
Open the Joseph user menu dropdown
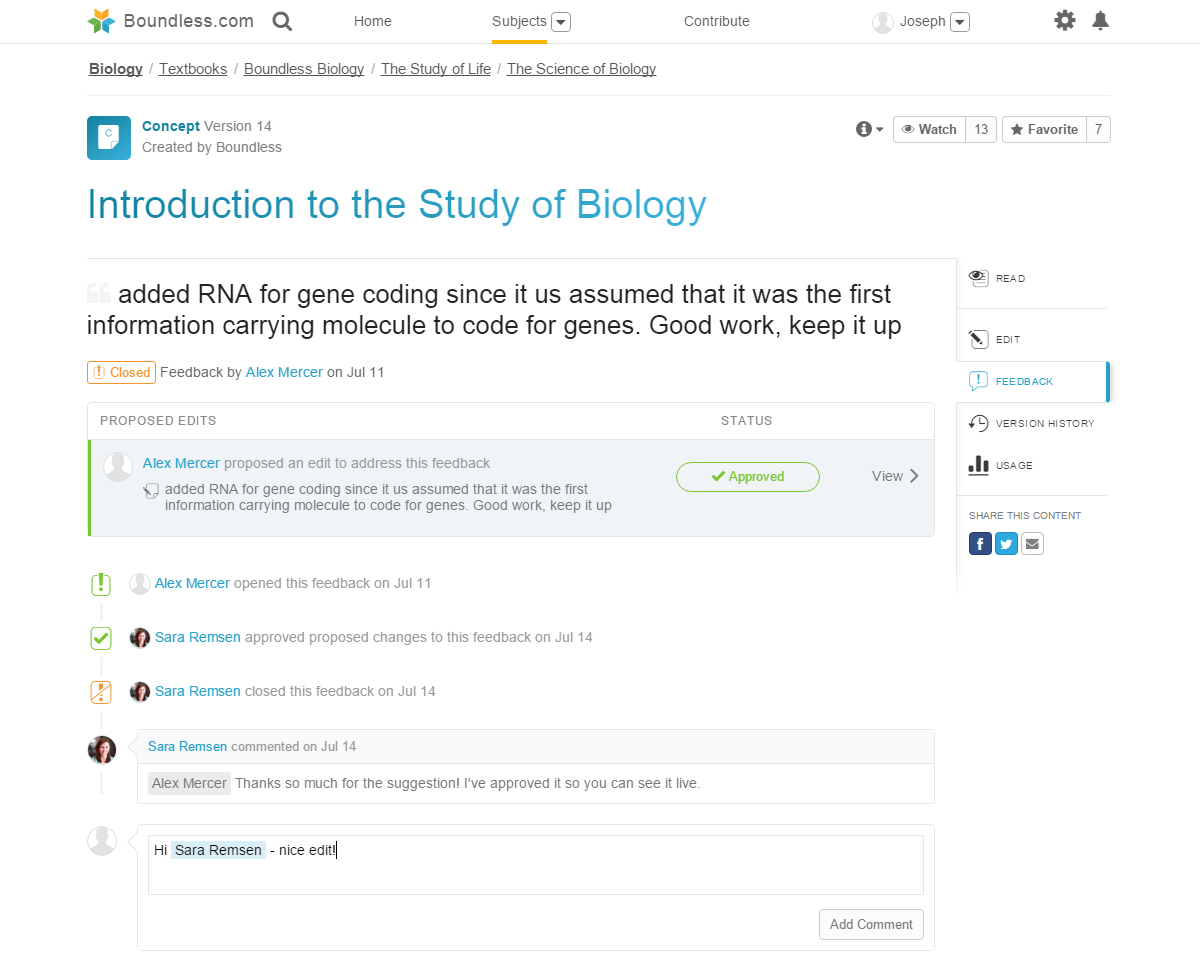pyautogui.click(x=960, y=22)
